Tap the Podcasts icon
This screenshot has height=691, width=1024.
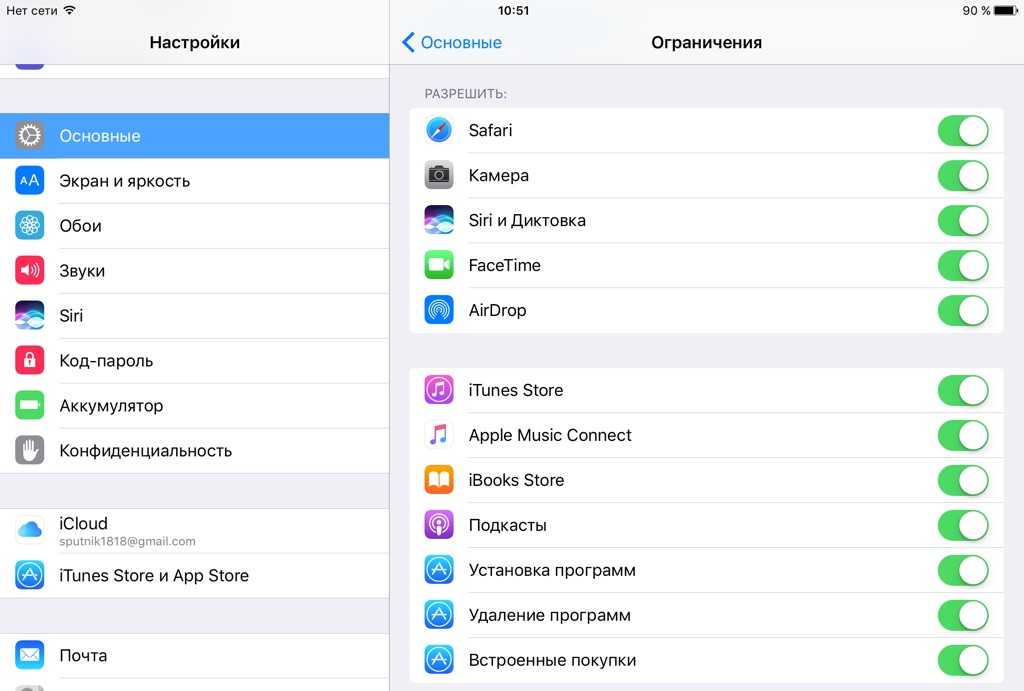point(439,525)
